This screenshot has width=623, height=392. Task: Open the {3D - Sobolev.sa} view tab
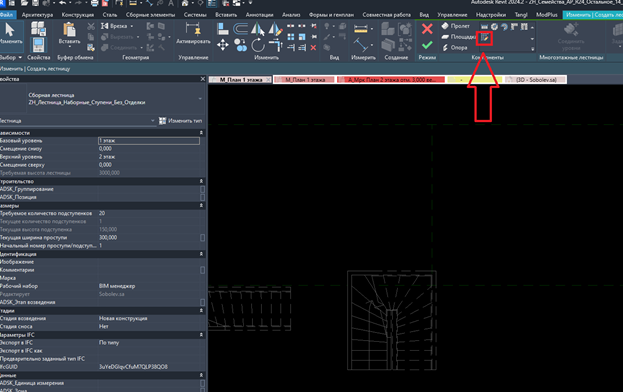coord(536,80)
